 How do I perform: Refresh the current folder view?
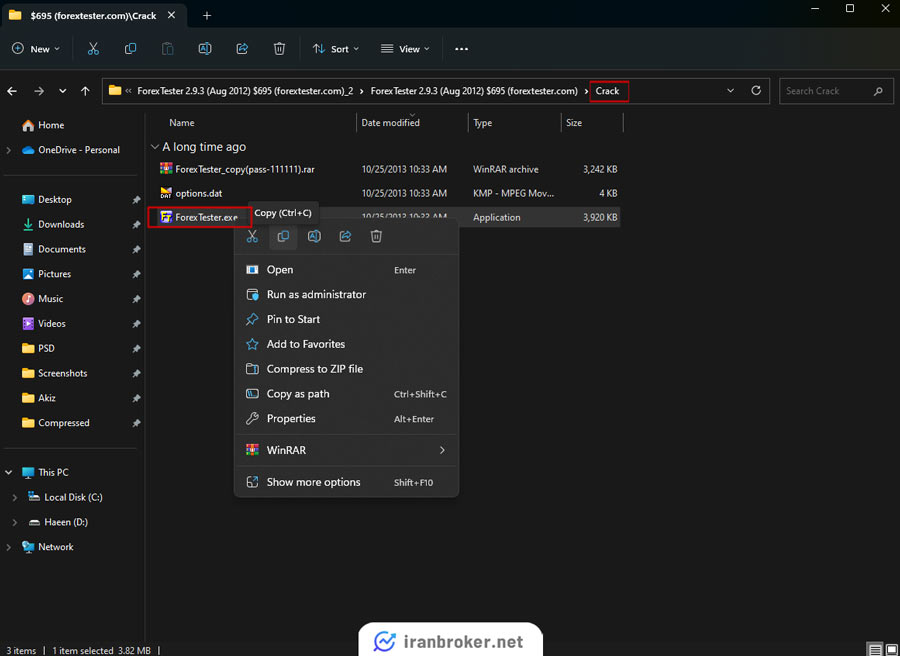point(756,91)
